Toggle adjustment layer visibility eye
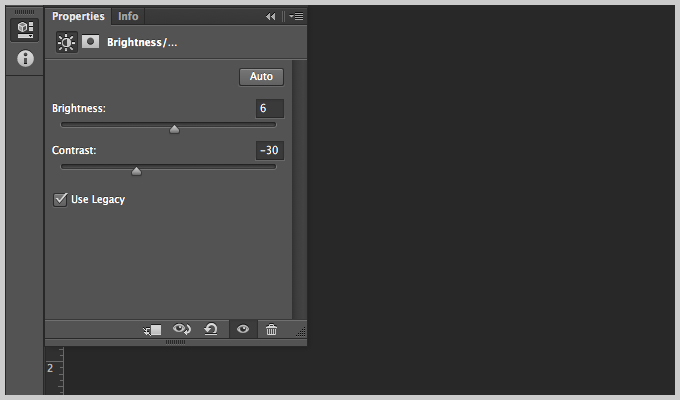 (243, 329)
